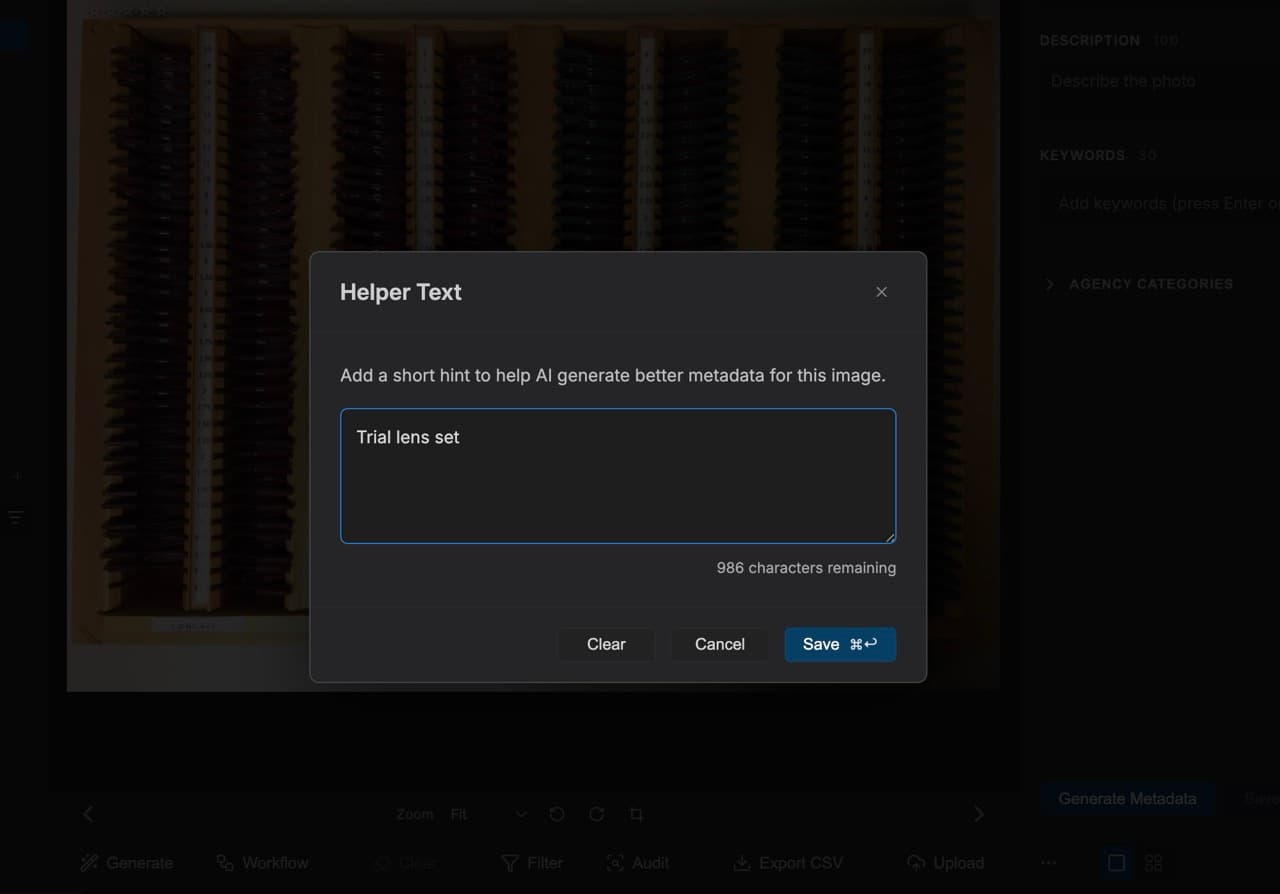Rotate image counterclockwise

coord(557,814)
